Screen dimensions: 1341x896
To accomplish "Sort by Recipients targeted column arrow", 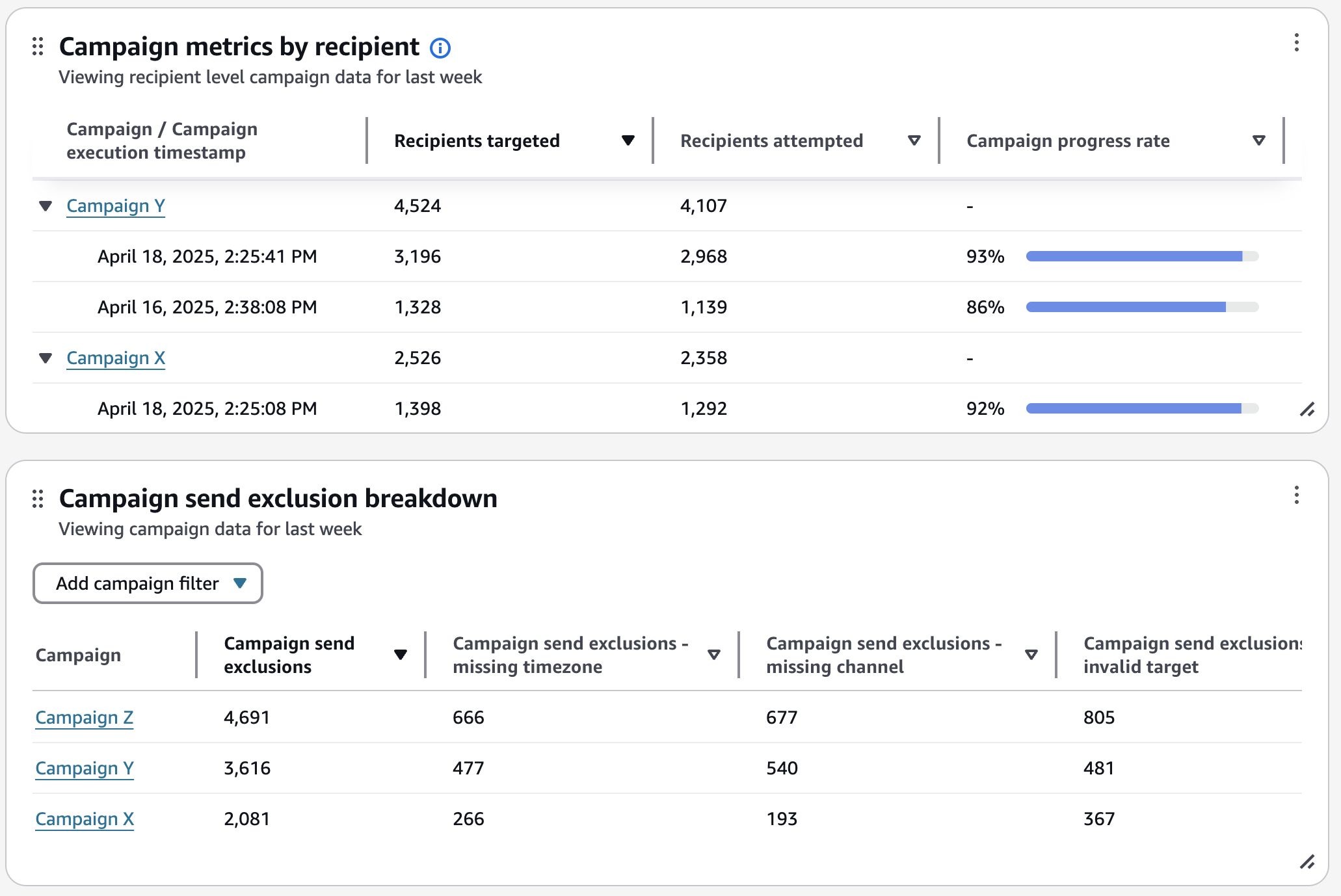I will (628, 140).
